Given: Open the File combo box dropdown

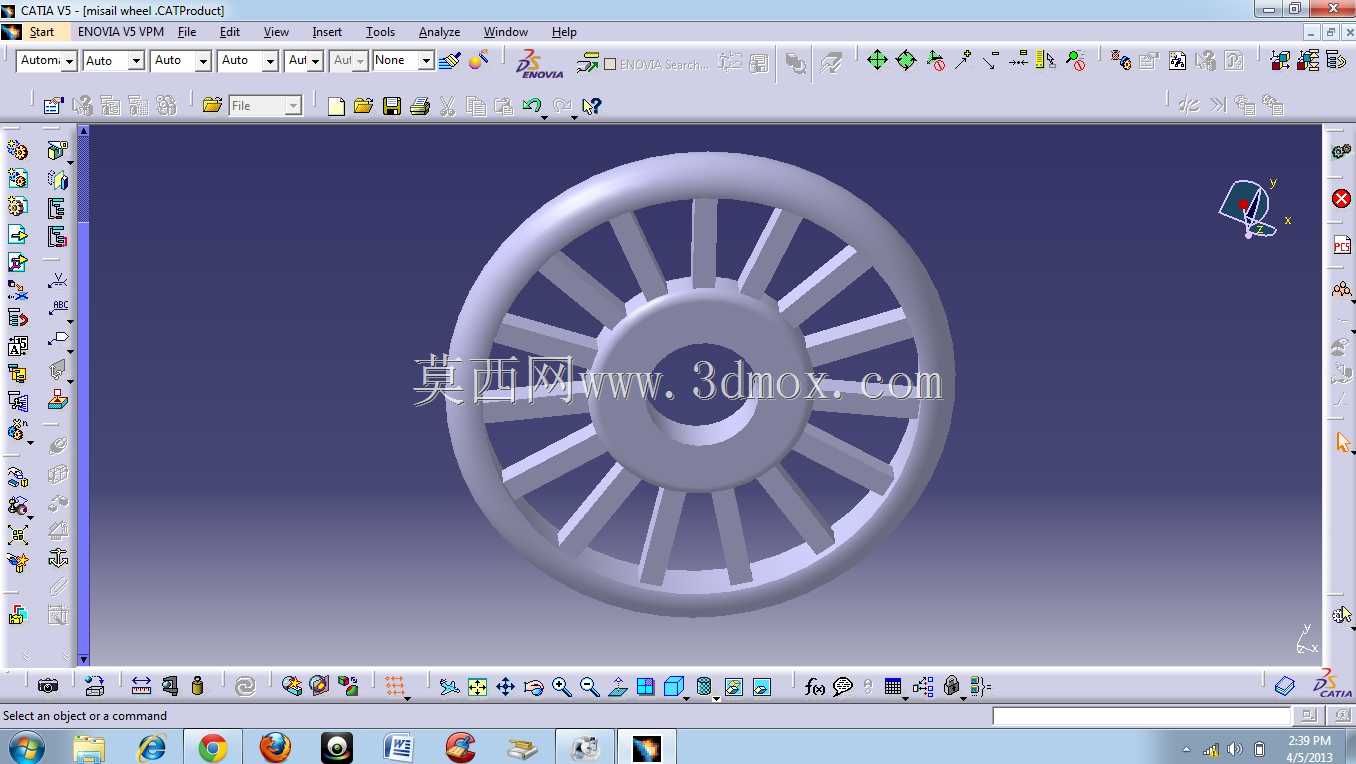Looking at the screenshot, I should [293, 106].
